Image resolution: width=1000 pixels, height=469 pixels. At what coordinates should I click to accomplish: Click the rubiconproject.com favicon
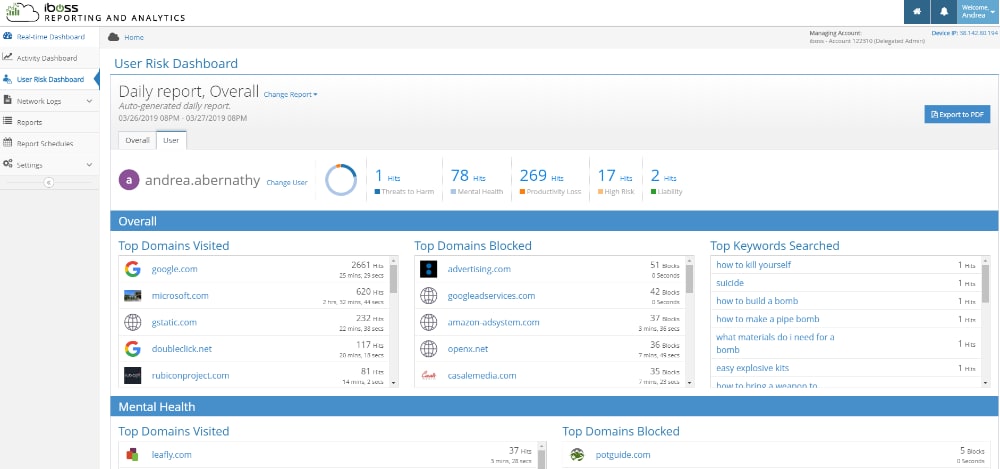(133, 375)
